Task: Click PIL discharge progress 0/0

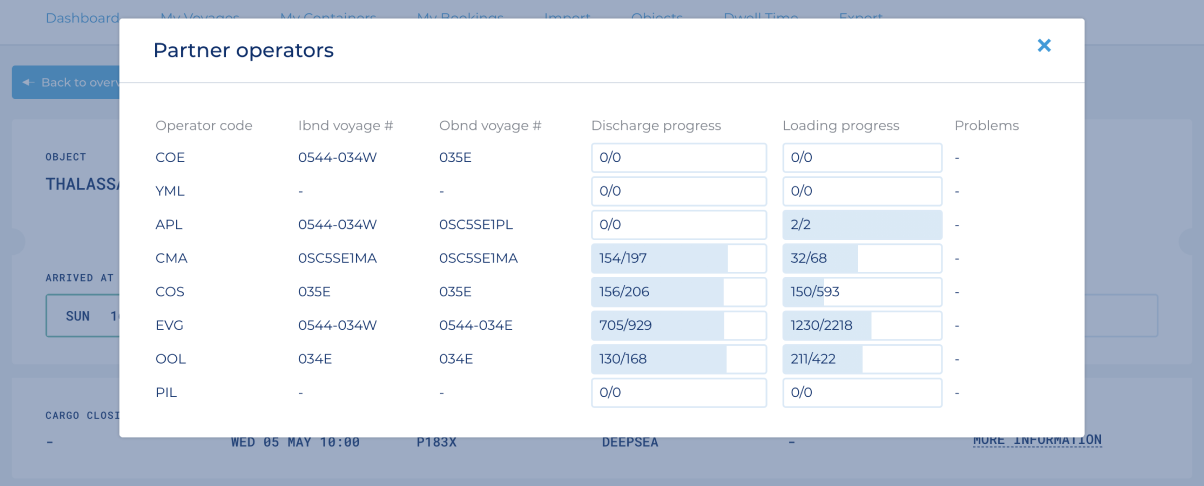Action: point(679,392)
